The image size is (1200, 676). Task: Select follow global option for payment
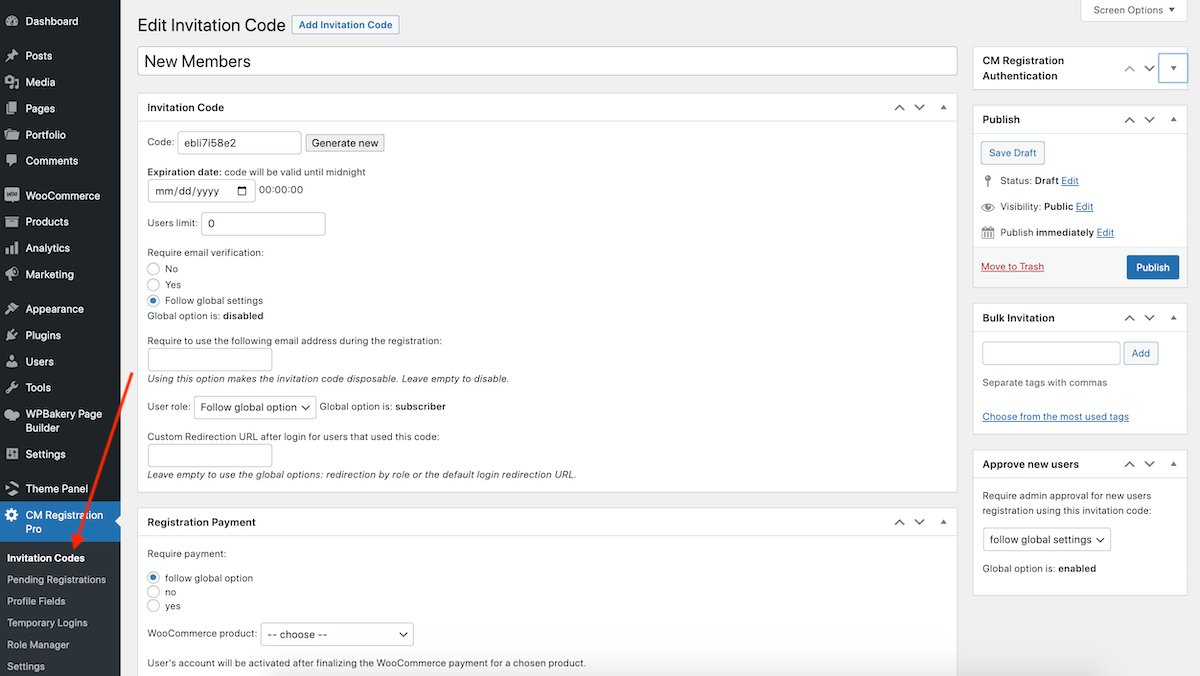point(154,578)
